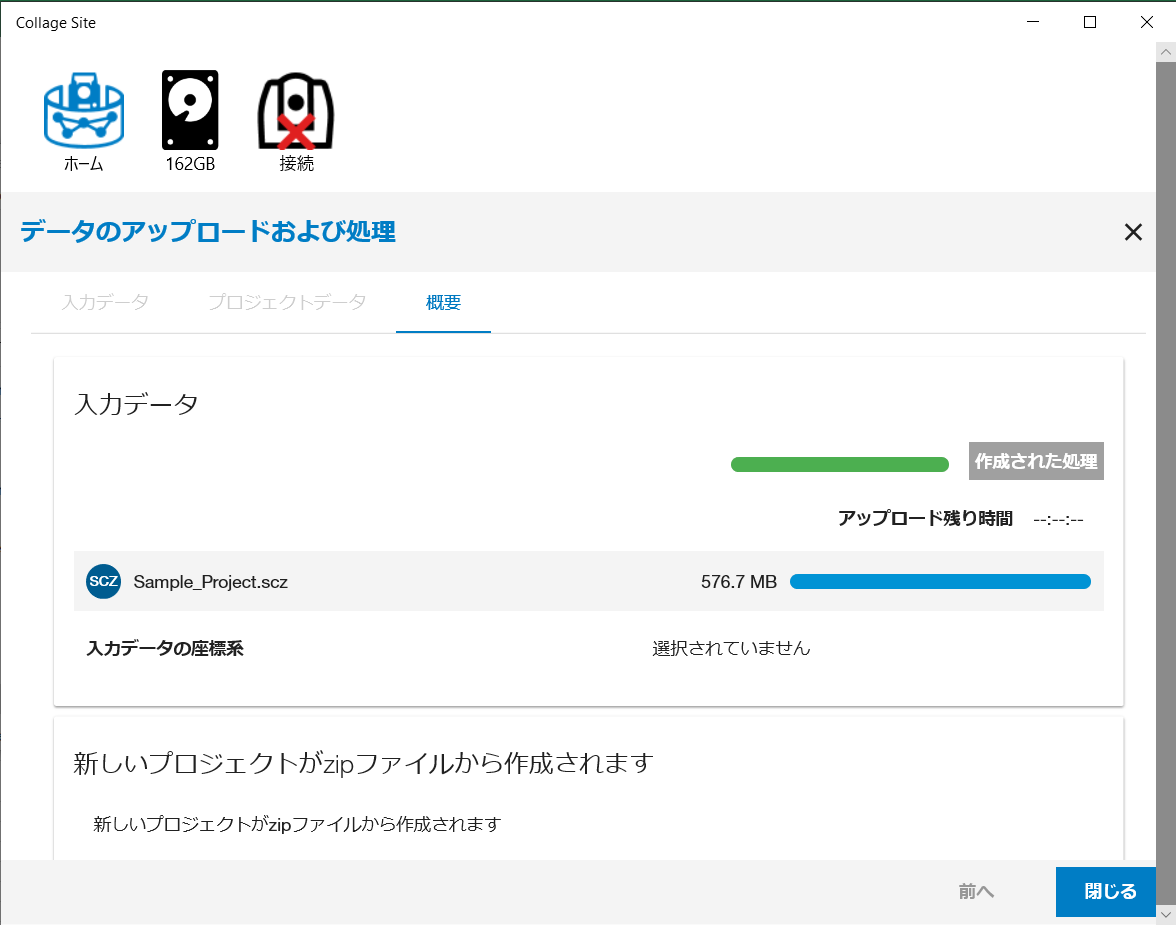This screenshot has width=1176, height=925.
Task: Select the 概要 tab
Action: point(443,302)
